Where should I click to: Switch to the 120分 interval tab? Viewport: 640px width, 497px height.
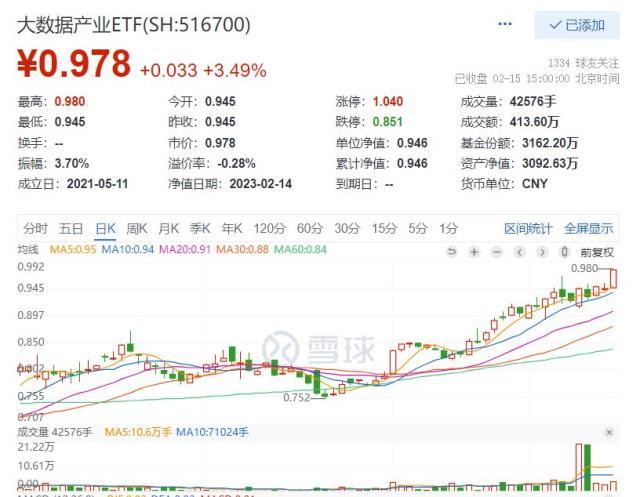click(270, 229)
